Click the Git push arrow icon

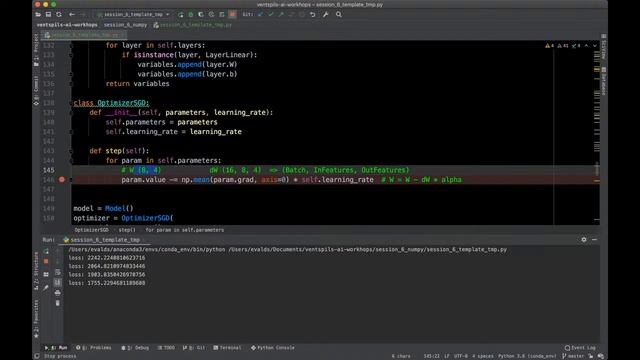281,14
